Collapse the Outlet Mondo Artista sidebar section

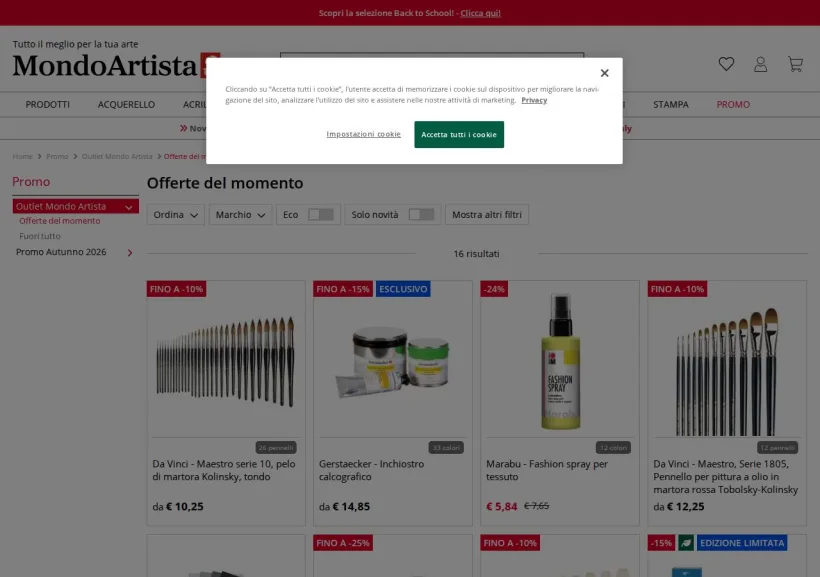(129, 207)
